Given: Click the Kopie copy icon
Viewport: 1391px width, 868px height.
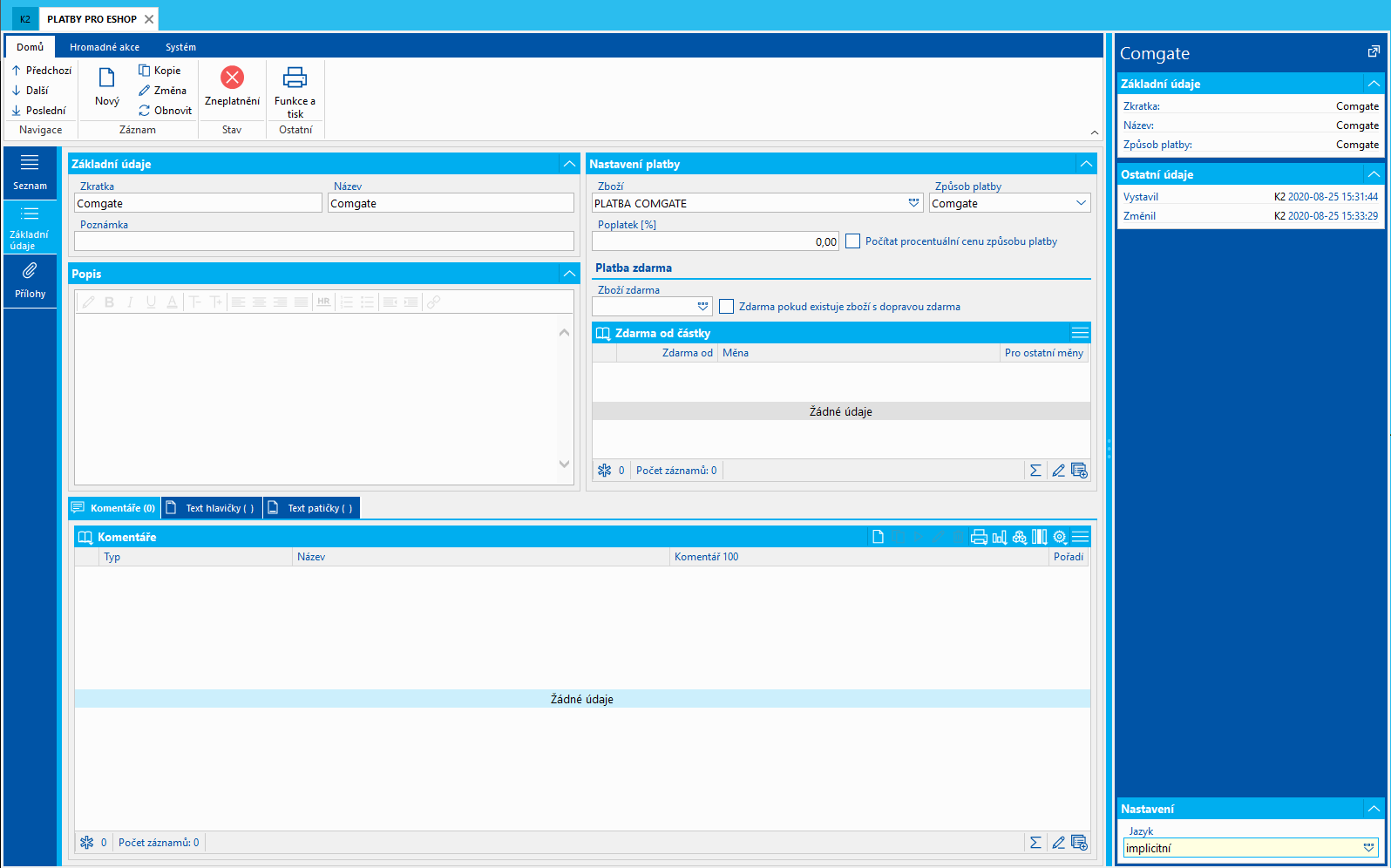Looking at the screenshot, I should pos(145,71).
